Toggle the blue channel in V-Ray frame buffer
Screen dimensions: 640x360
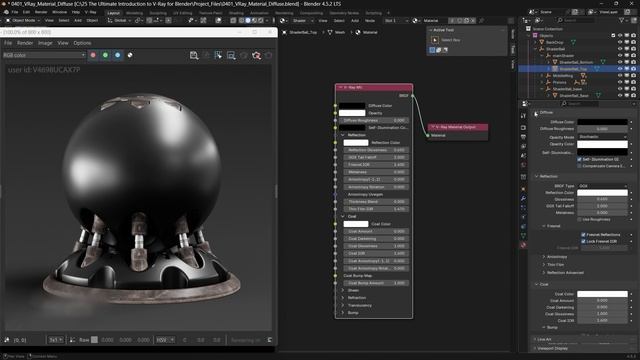tap(118, 55)
